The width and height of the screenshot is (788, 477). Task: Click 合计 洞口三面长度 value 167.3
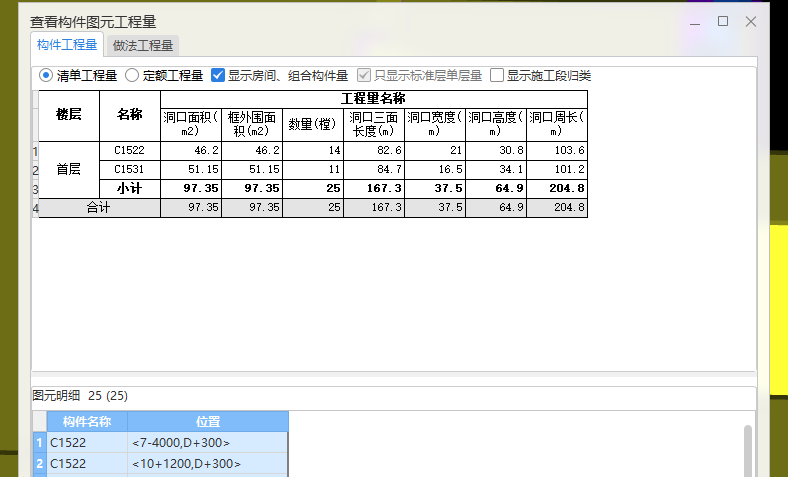tap(374, 208)
